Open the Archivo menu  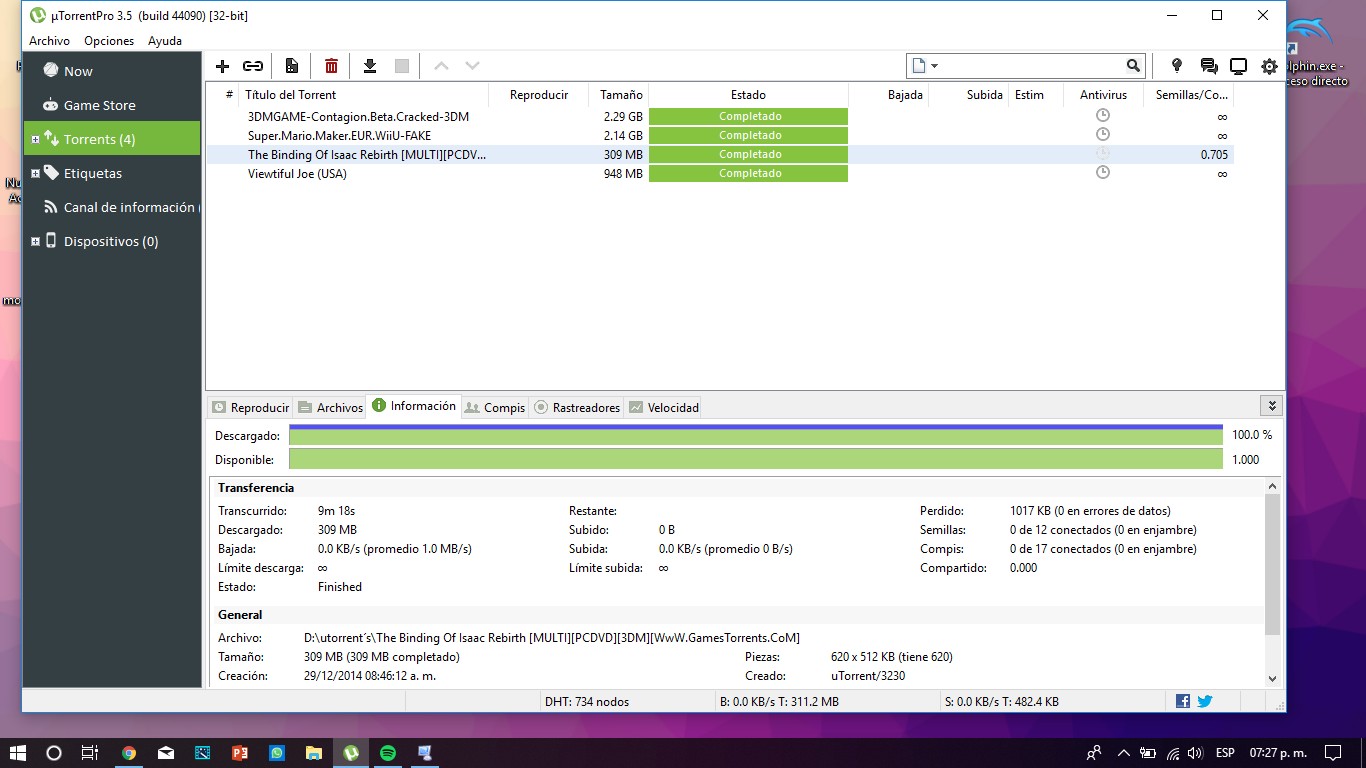[x=49, y=41]
